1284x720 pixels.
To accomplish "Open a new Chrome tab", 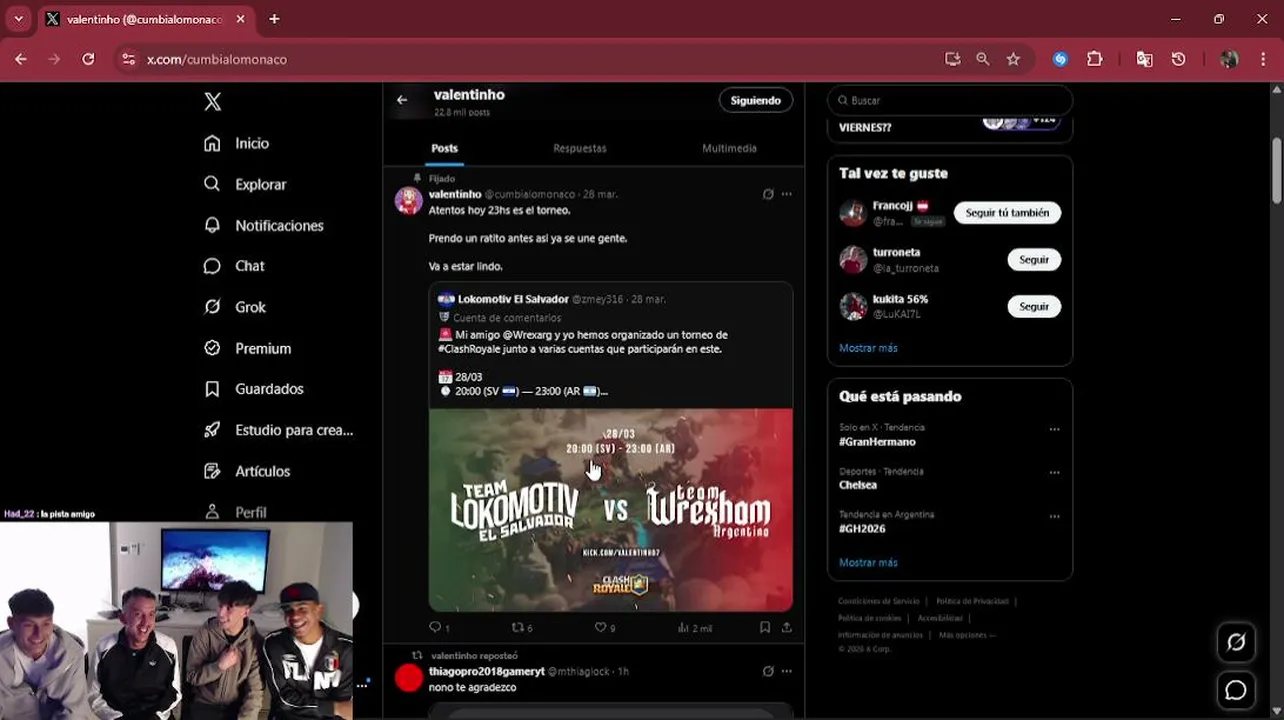I will [x=274, y=19].
